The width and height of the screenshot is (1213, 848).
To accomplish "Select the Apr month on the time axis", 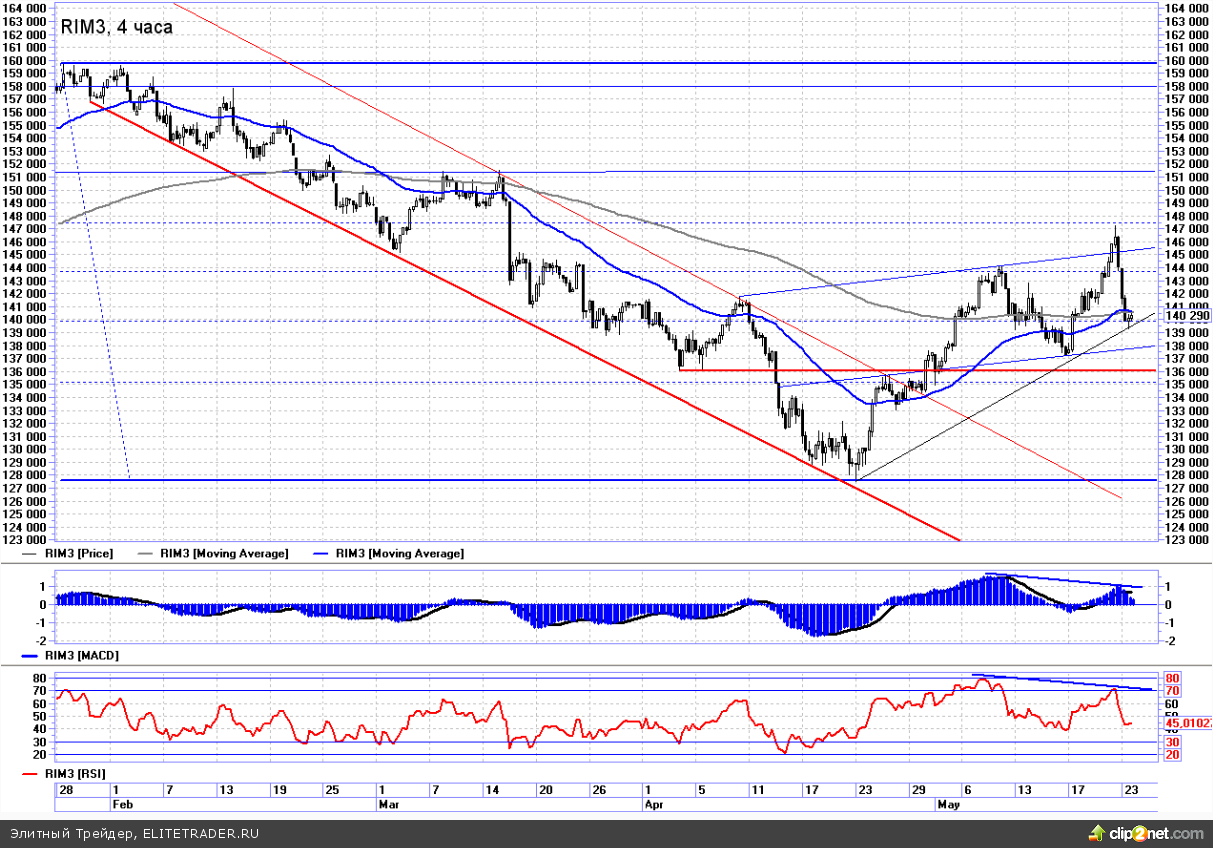I will [654, 803].
